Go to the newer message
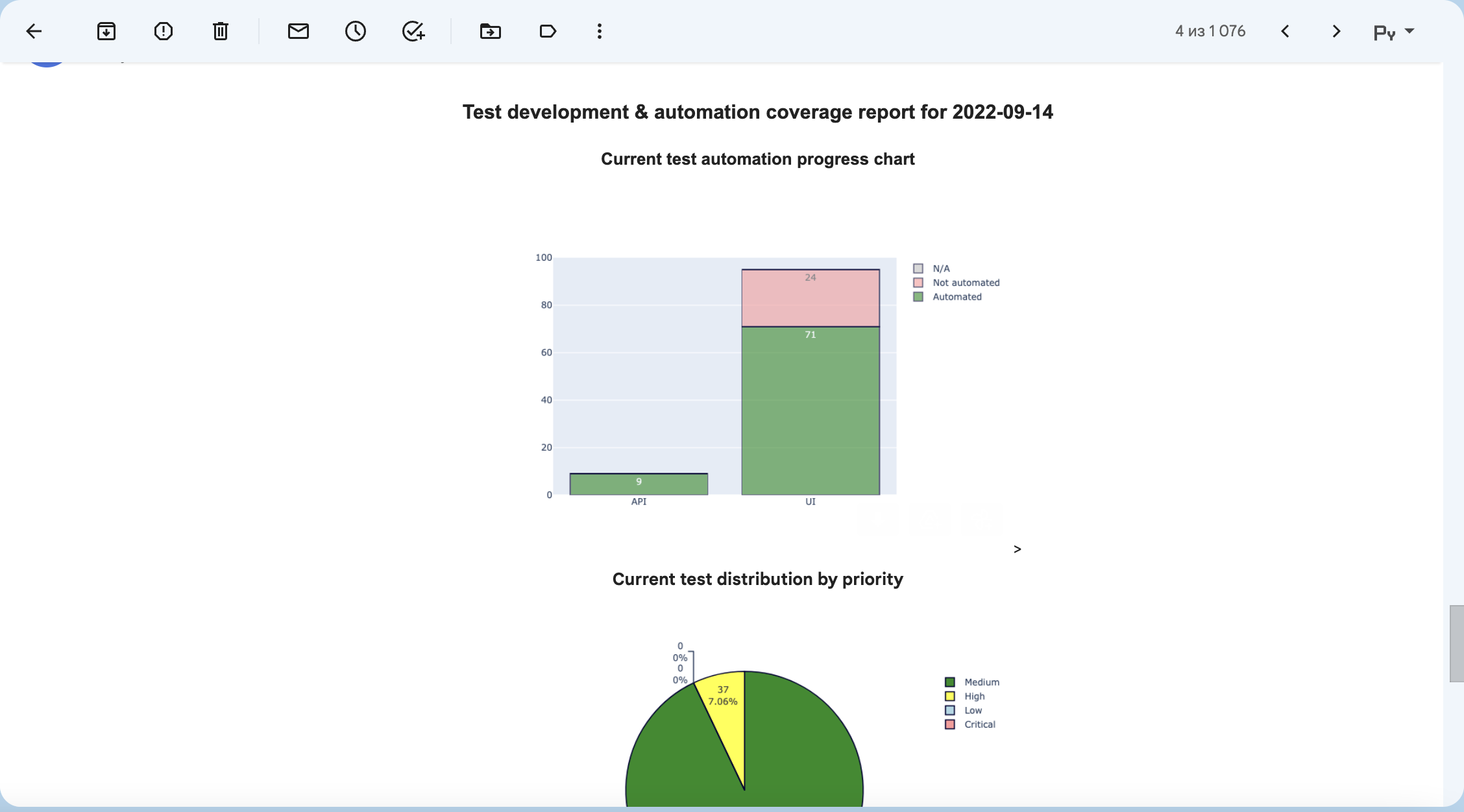 (x=1286, y=31)
